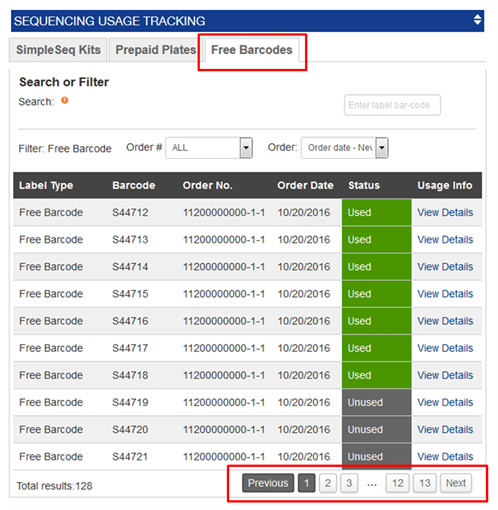The width and height of the screenshot is (498, 510).
Task: Click the Used status of S44718
Action: click(x=377, y=375)
